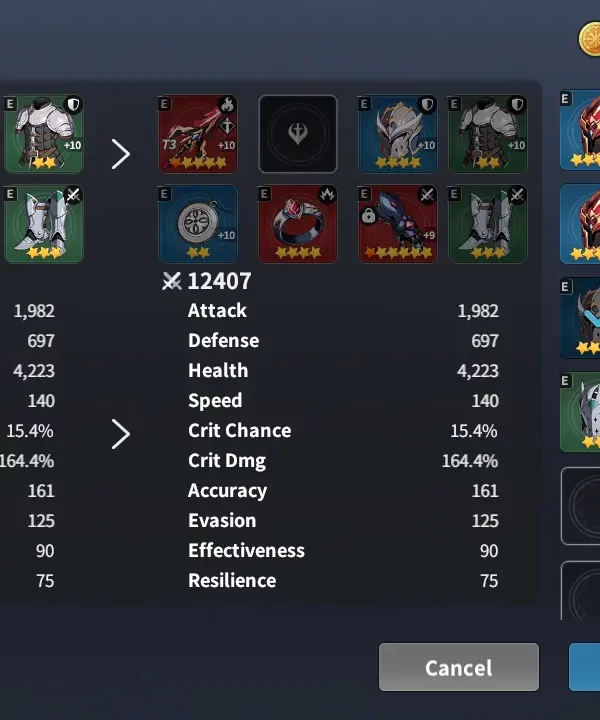Select the locked dark gauntlet +9 item

click(398, 224)
